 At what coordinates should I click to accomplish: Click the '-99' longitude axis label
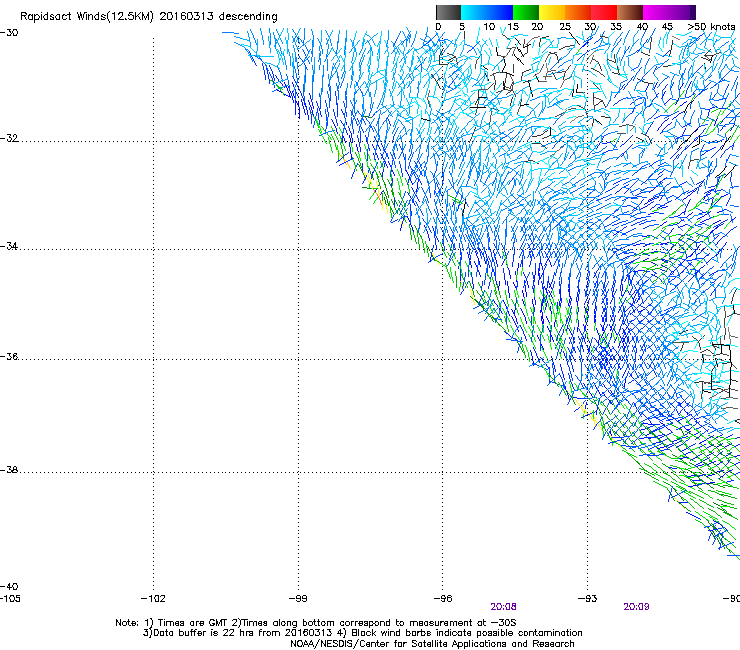coord(298,599)
